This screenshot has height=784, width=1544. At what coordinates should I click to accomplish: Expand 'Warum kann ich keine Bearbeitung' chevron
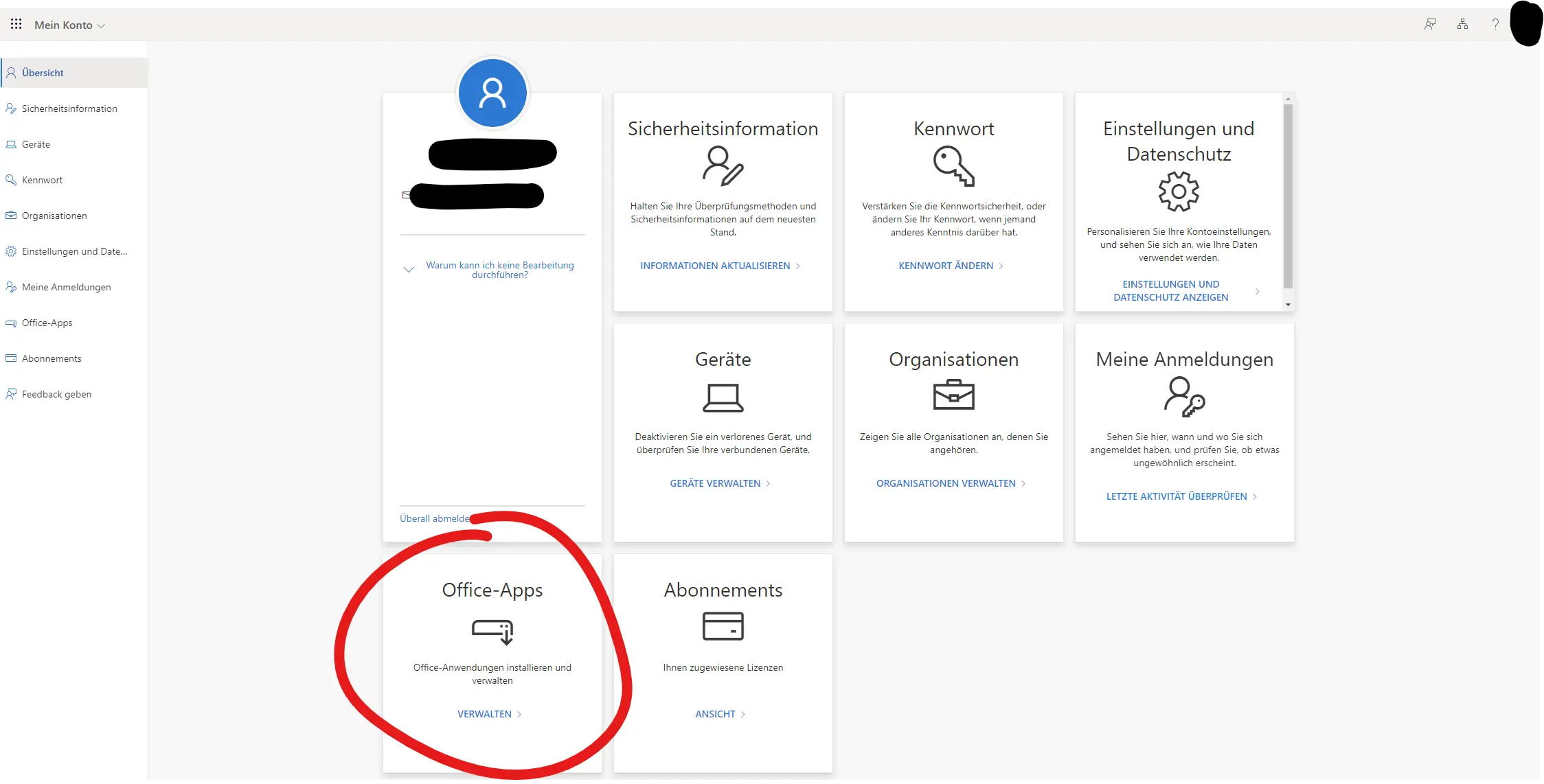(409, 270)
